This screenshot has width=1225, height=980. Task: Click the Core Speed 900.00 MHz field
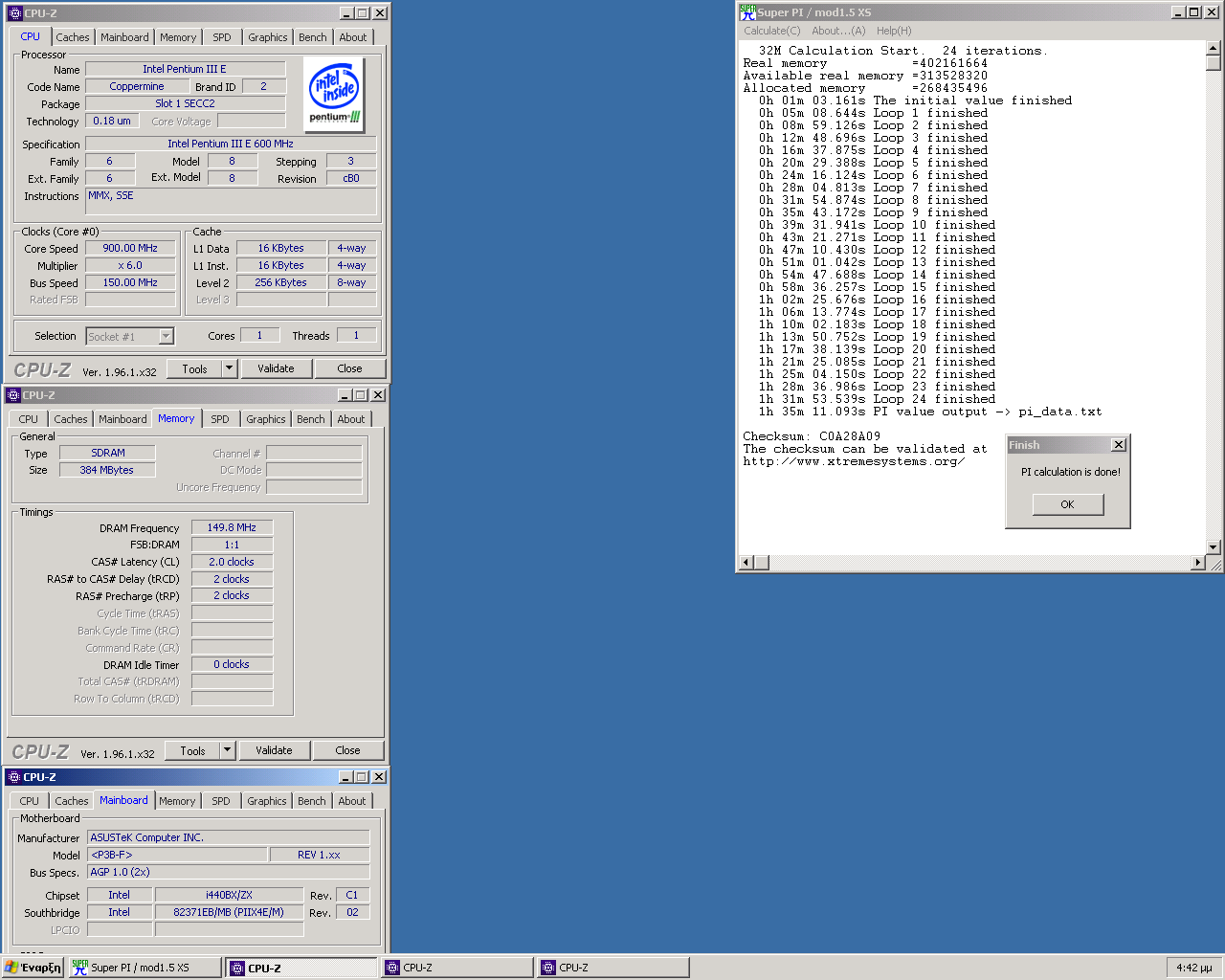pos(130,248)
